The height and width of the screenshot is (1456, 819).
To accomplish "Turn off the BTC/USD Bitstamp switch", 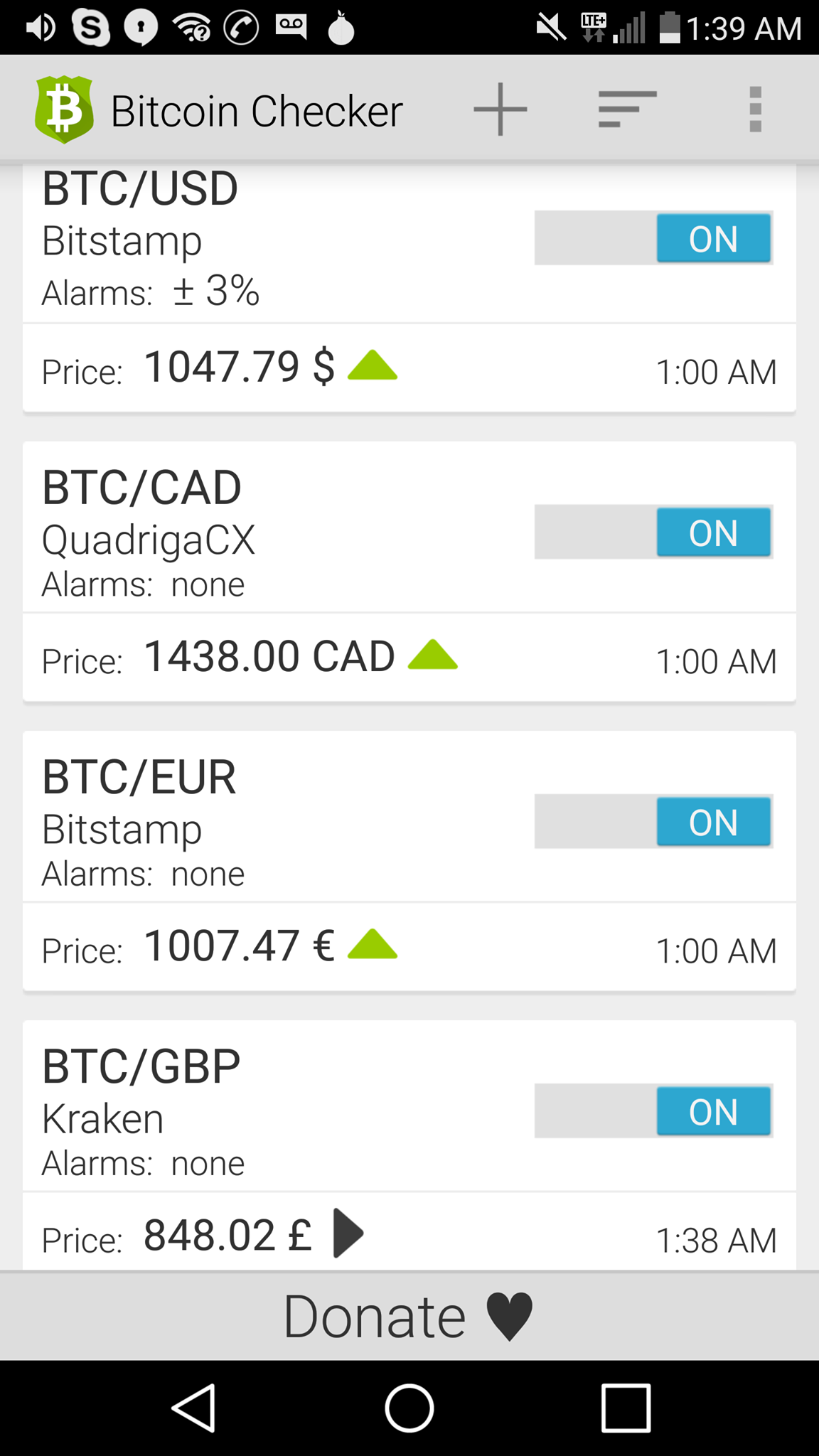I will tap(653, 238).
